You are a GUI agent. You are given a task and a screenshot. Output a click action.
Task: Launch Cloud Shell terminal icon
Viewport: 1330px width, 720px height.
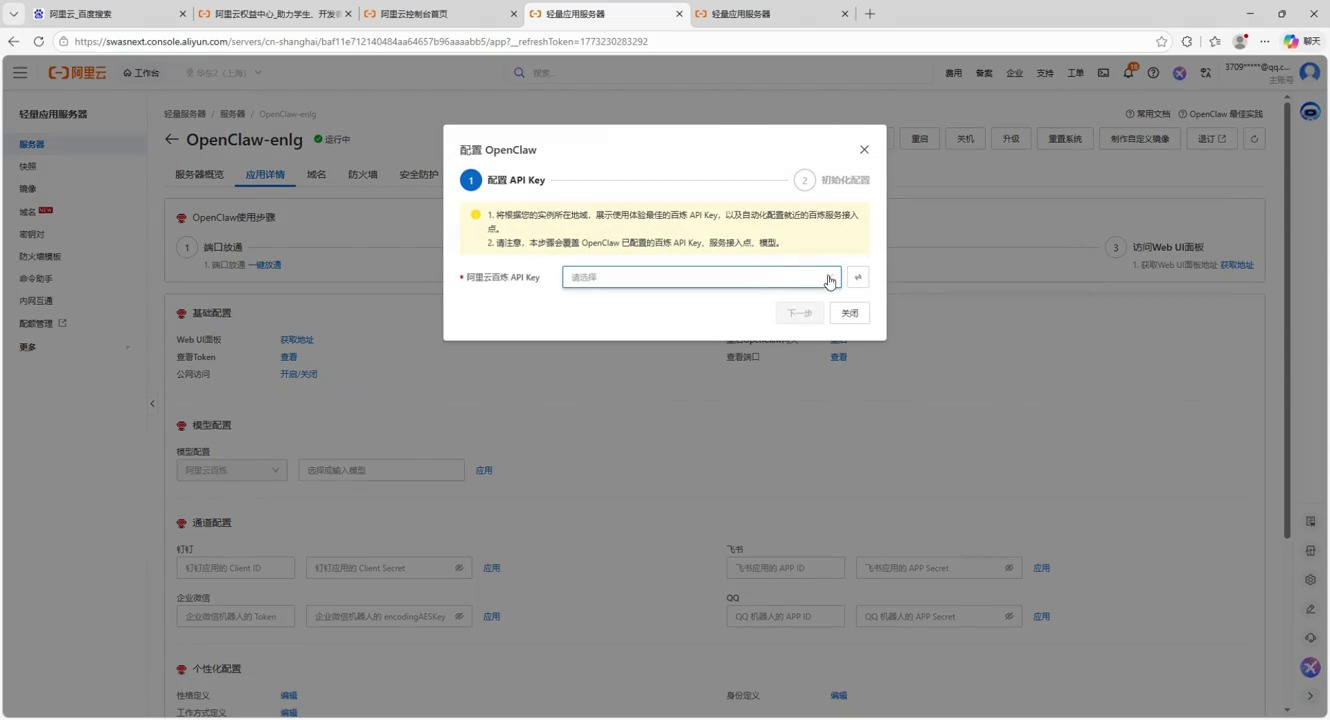1103,73
